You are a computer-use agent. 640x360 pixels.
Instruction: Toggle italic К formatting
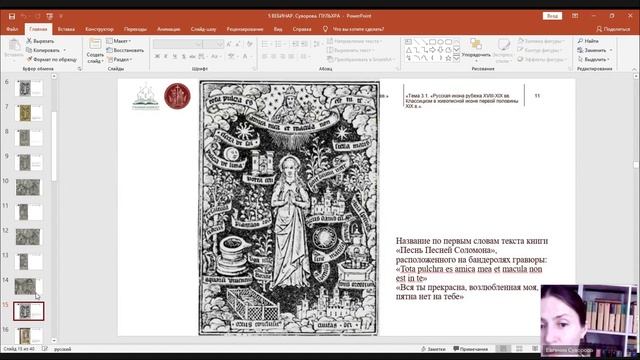point(166,56)
